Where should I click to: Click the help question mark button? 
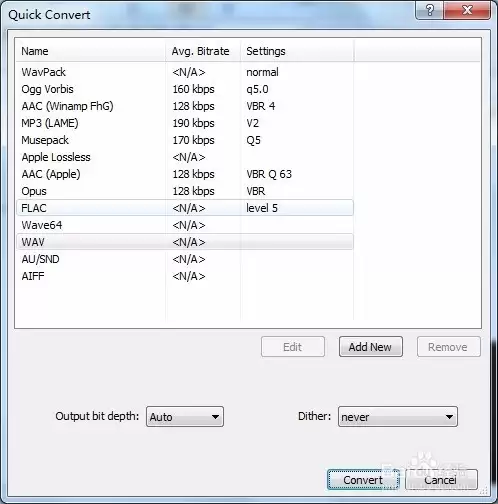coord(430,10)
